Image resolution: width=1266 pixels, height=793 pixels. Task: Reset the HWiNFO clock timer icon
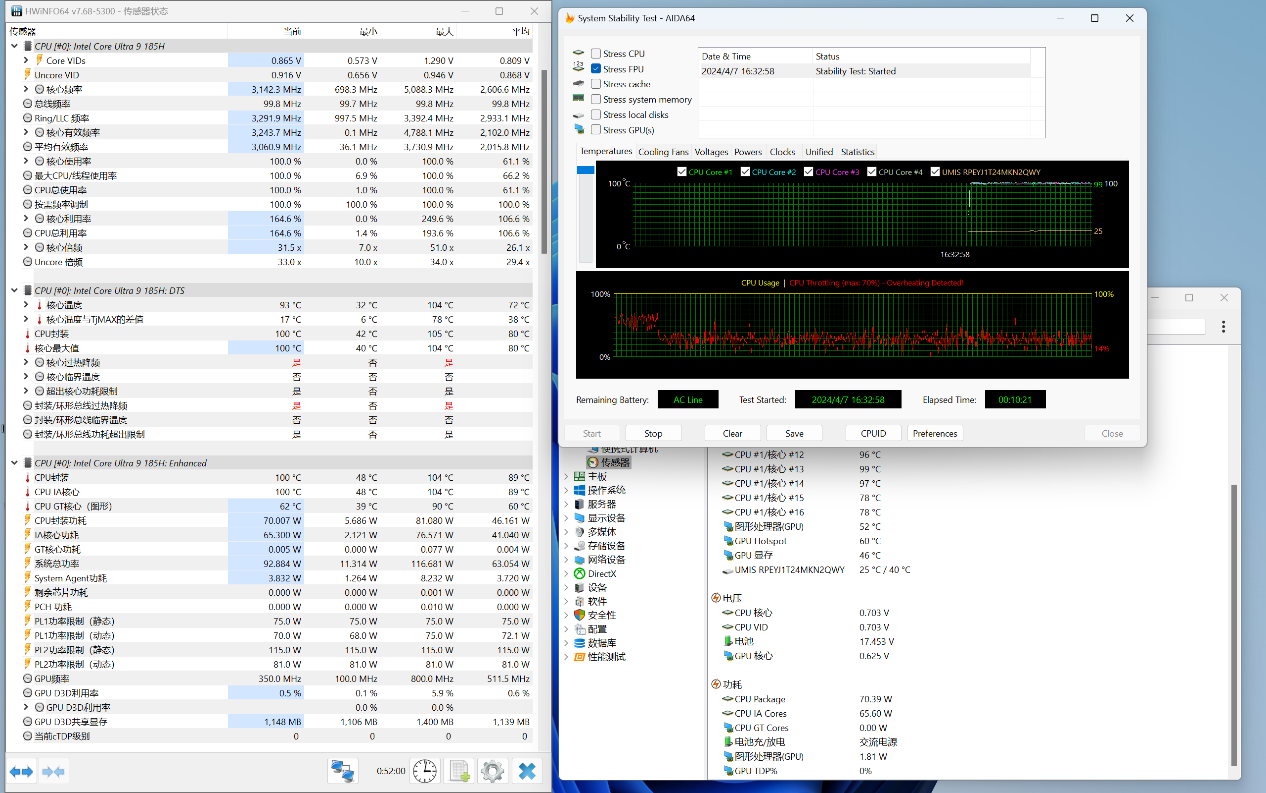[x=425, y=771]
